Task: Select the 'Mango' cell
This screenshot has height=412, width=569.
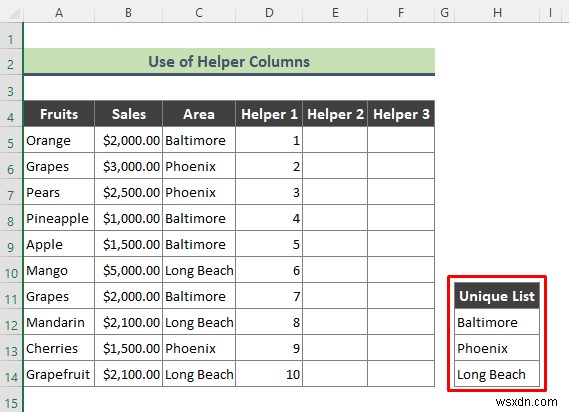Action: click(x=59, y=270)
